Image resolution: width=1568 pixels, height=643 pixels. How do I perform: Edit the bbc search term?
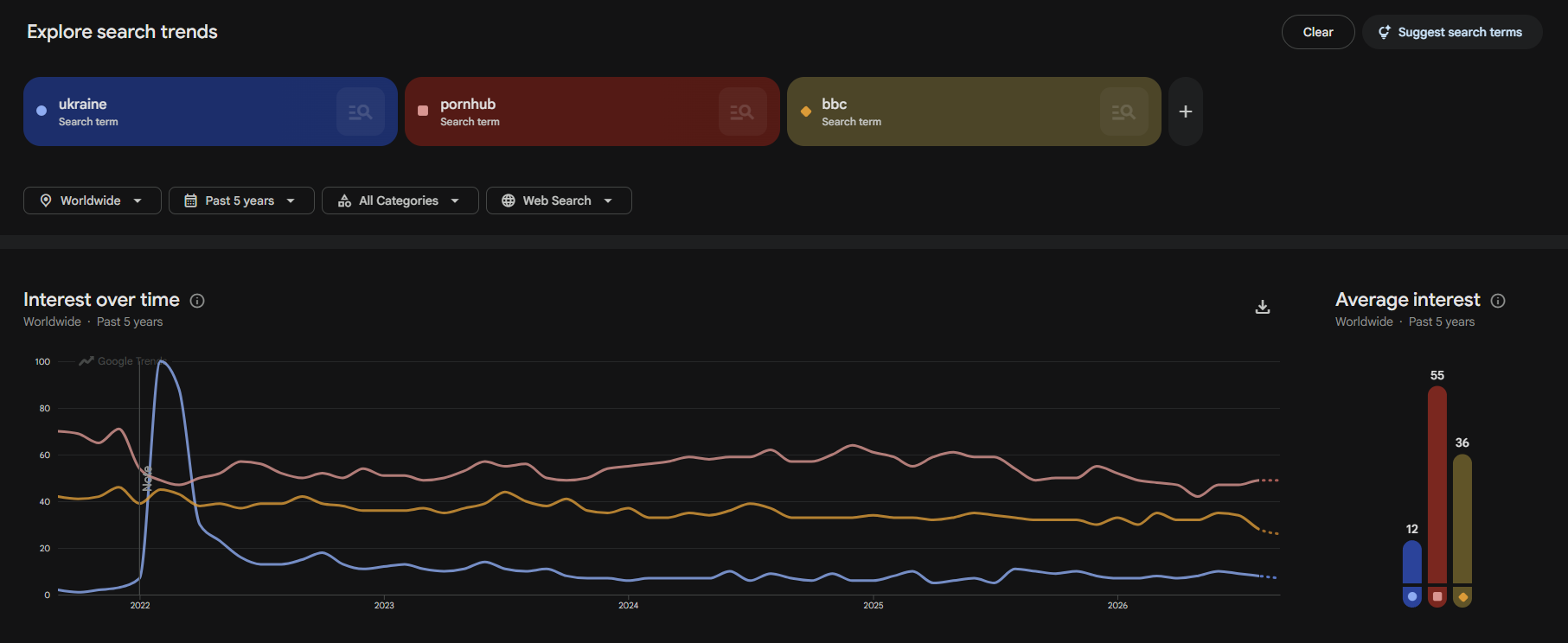974,111
